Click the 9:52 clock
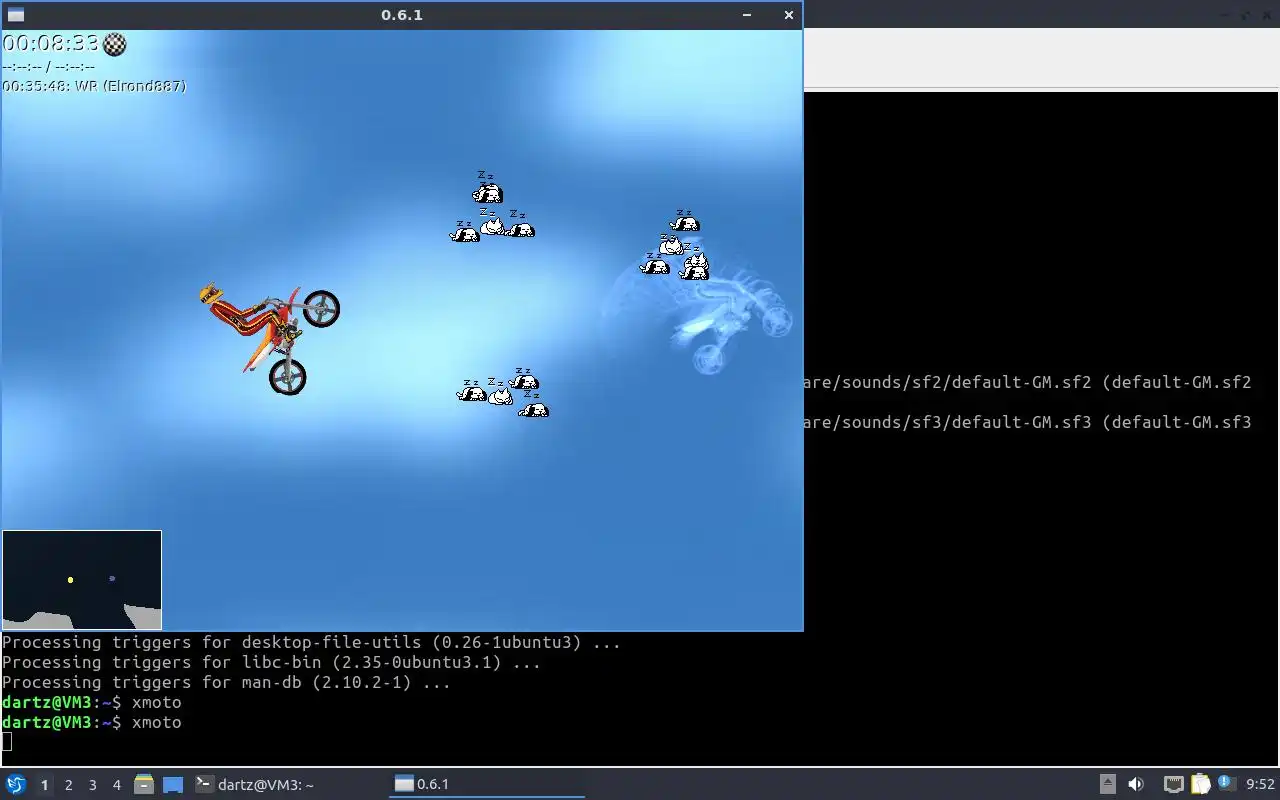This screenshot has height=800, width=1280. (1260, 784)
